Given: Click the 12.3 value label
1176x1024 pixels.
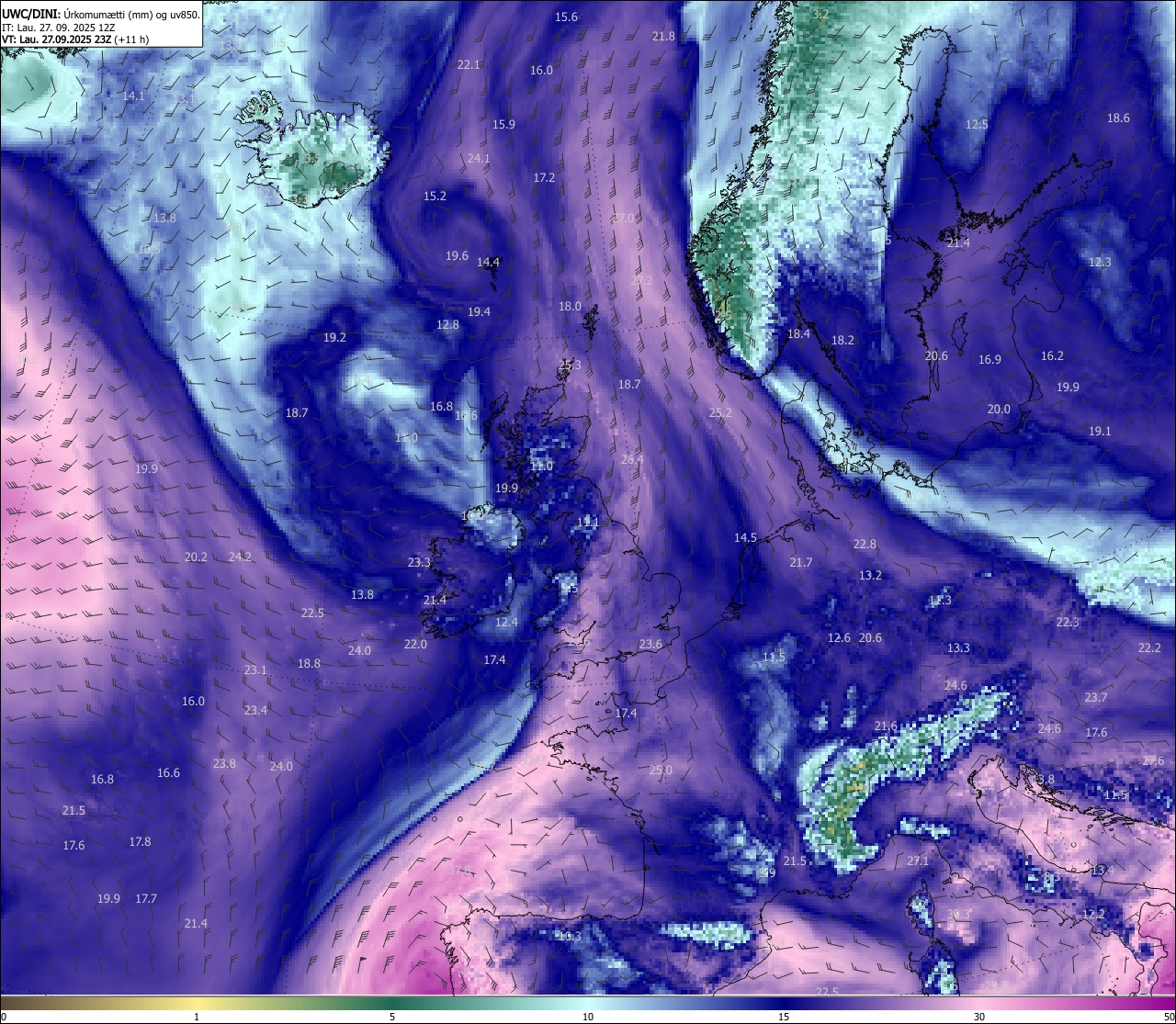Looking at the screenshot, I should pos(1100,262).
